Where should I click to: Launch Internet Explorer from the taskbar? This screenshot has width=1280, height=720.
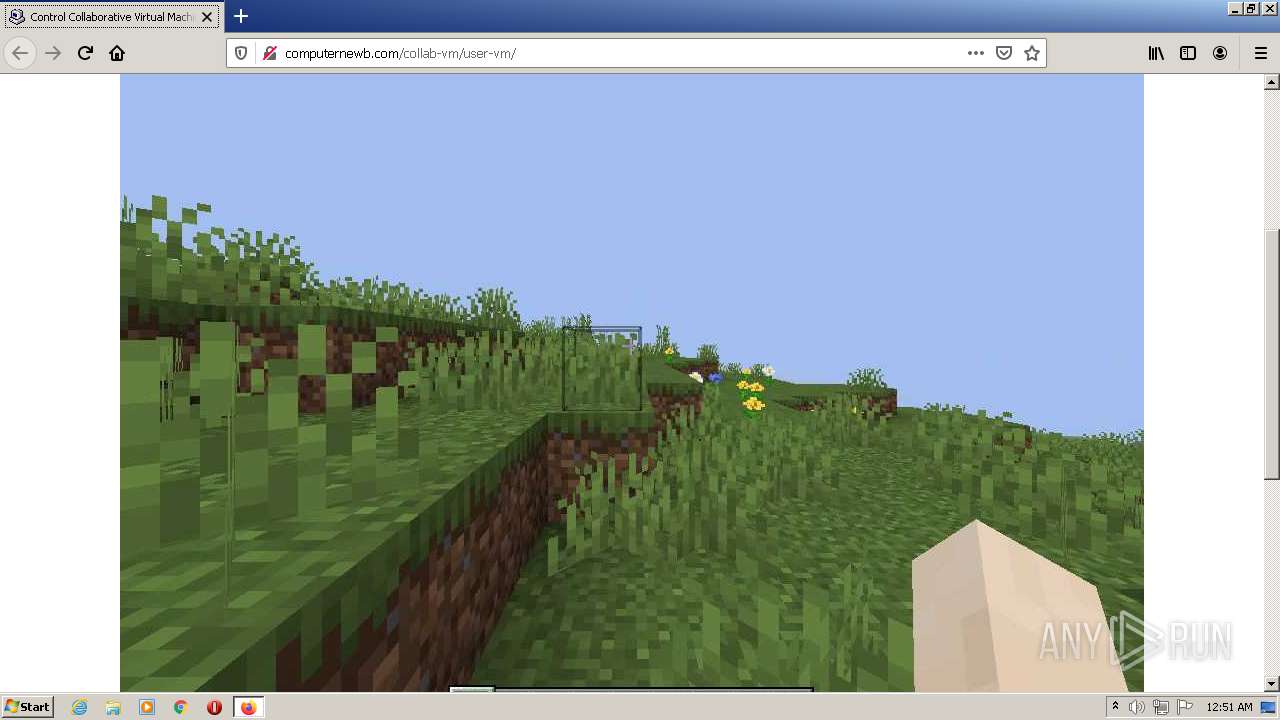(x=80, y=707)
